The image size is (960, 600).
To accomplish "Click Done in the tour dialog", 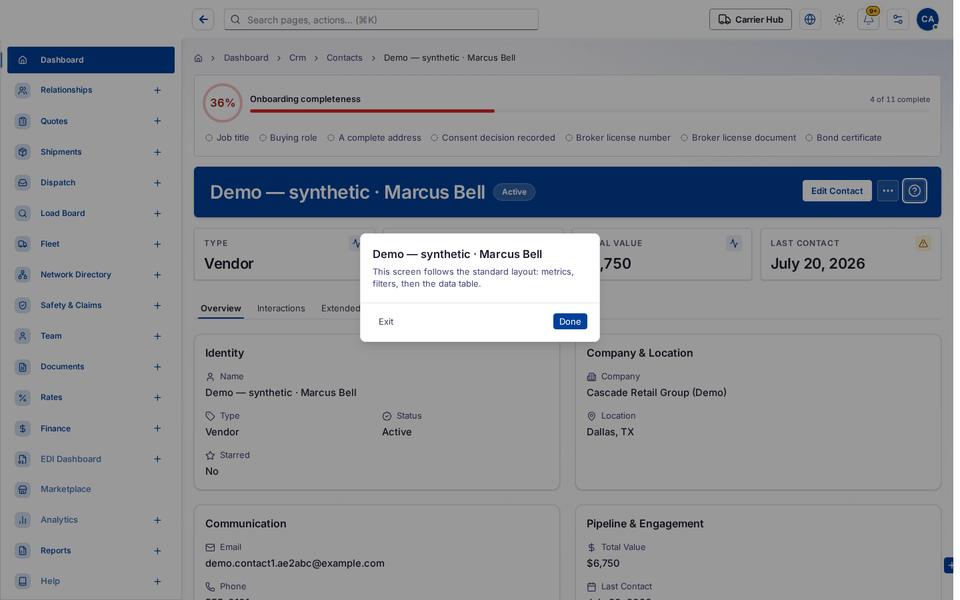I will [x=570, y=321].
